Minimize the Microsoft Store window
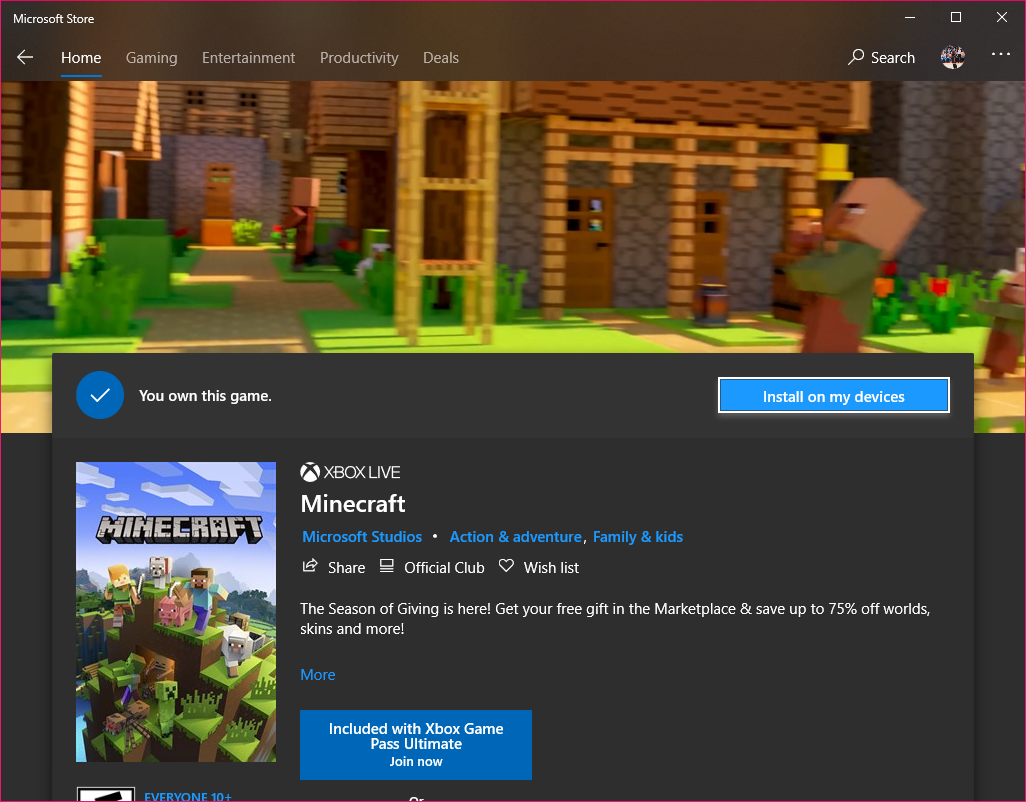The width and height of the screenshot is (1026, 802). (x=910, y=18)
